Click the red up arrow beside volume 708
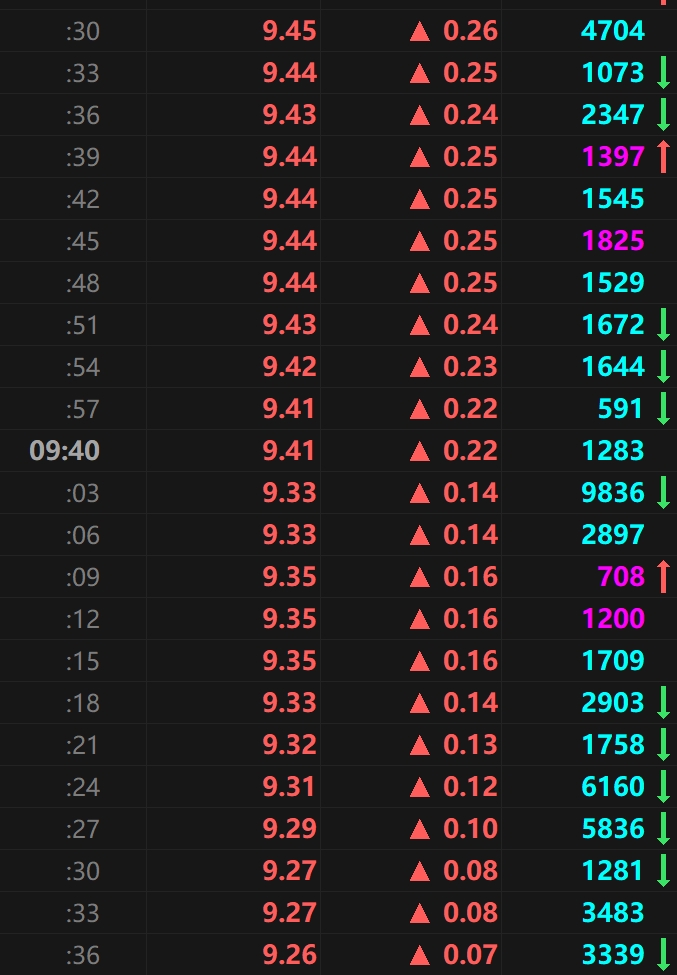The width and height of the screenshot is (677, 975). [x=663, y=576]
